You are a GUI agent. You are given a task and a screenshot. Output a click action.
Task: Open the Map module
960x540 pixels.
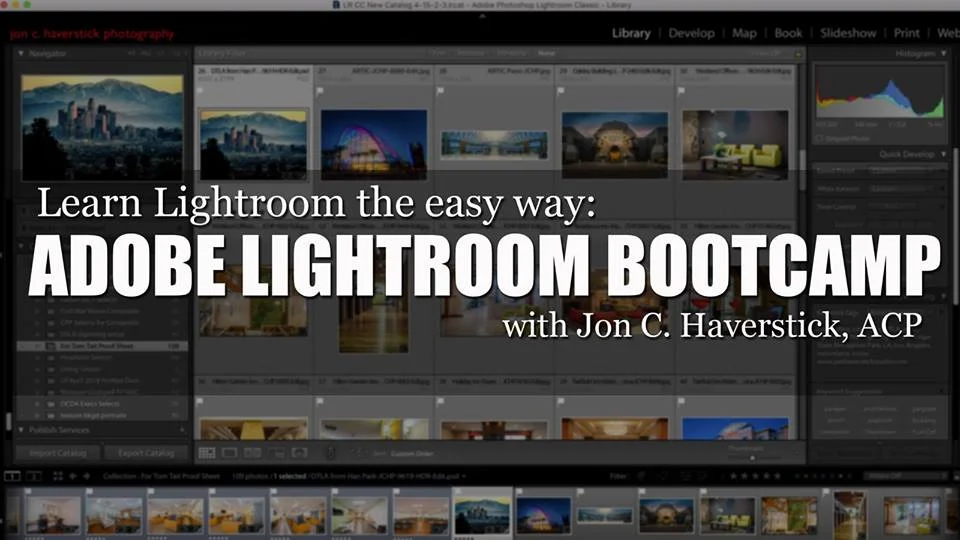(744, 33)
